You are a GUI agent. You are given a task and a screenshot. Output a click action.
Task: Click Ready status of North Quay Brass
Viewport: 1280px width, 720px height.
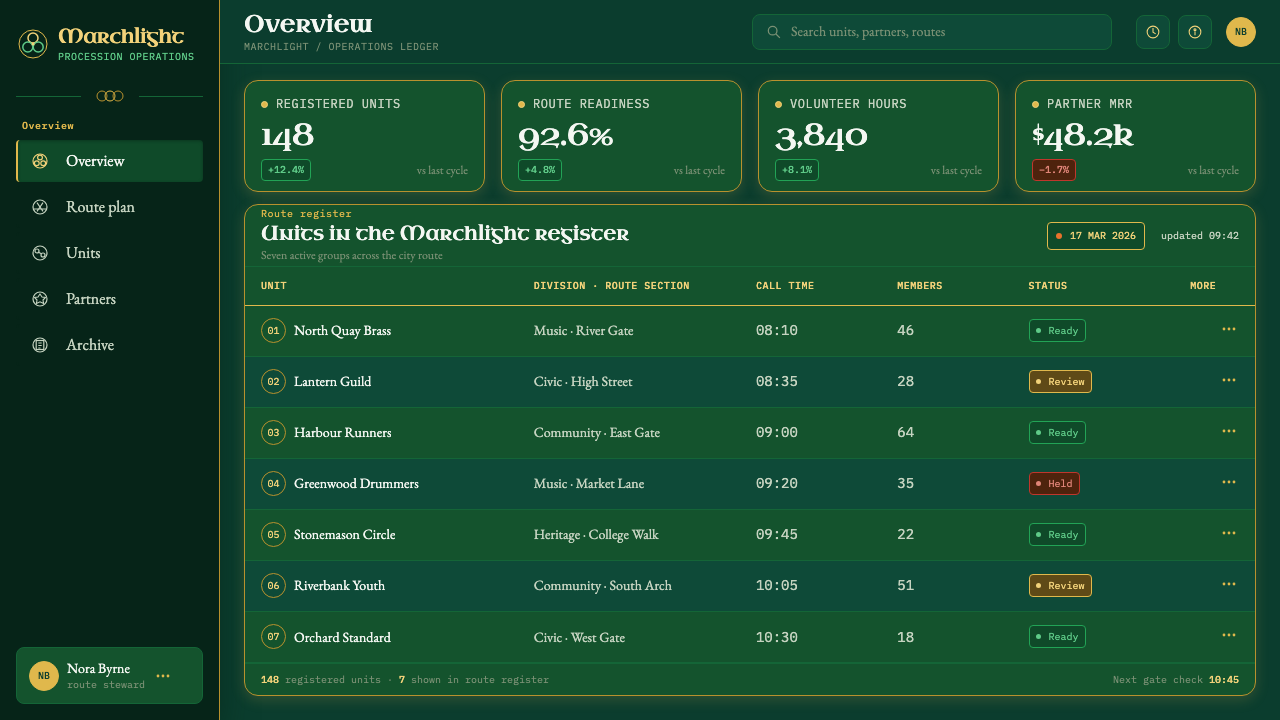1057,330
